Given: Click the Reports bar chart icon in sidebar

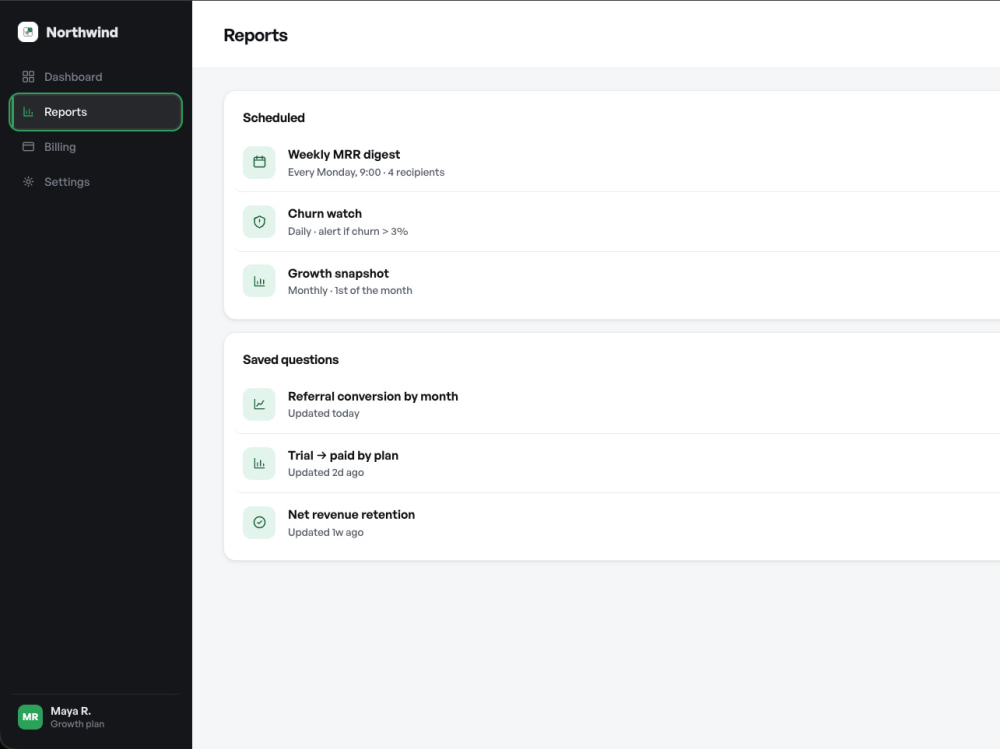Looking at the screenshot, I should (28, 112).
